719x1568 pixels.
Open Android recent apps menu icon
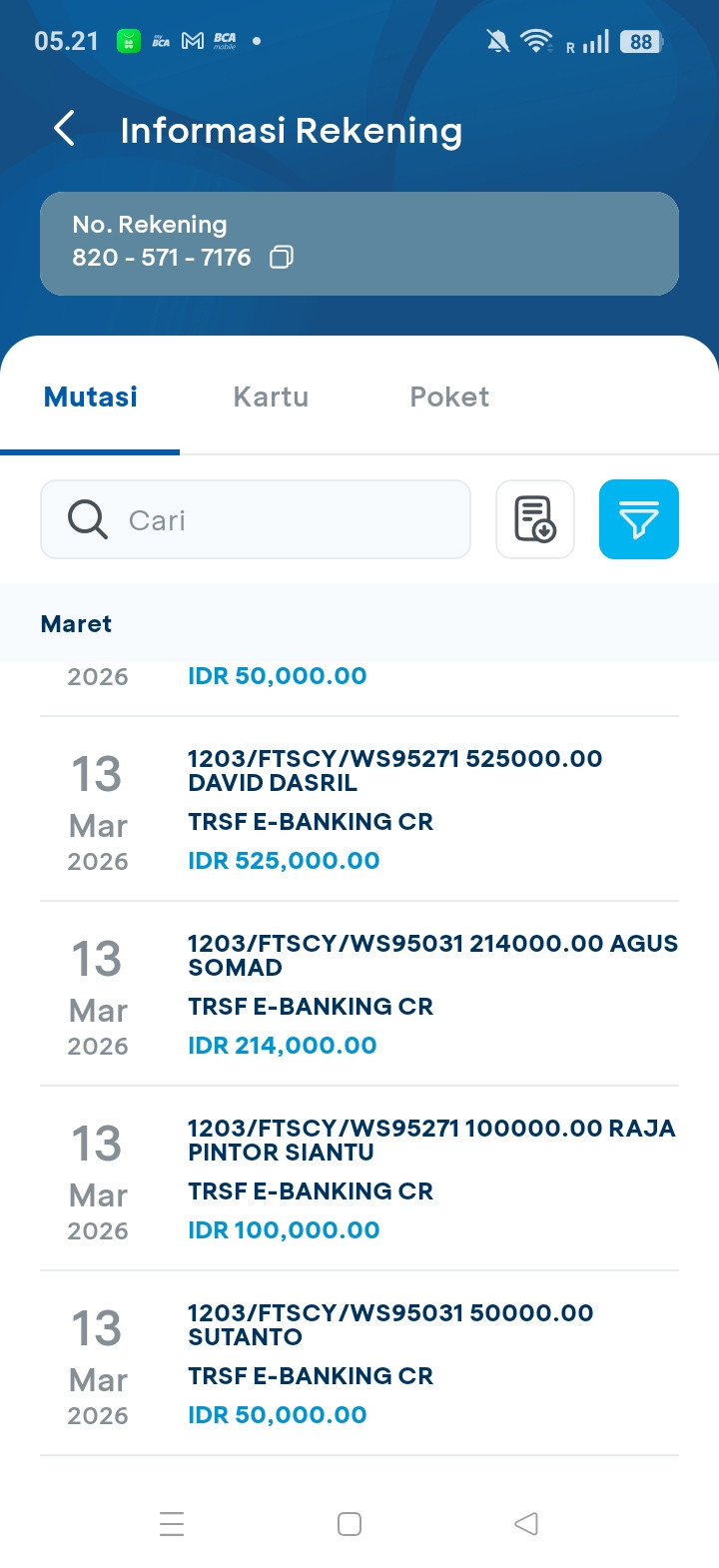point(172,1524)
